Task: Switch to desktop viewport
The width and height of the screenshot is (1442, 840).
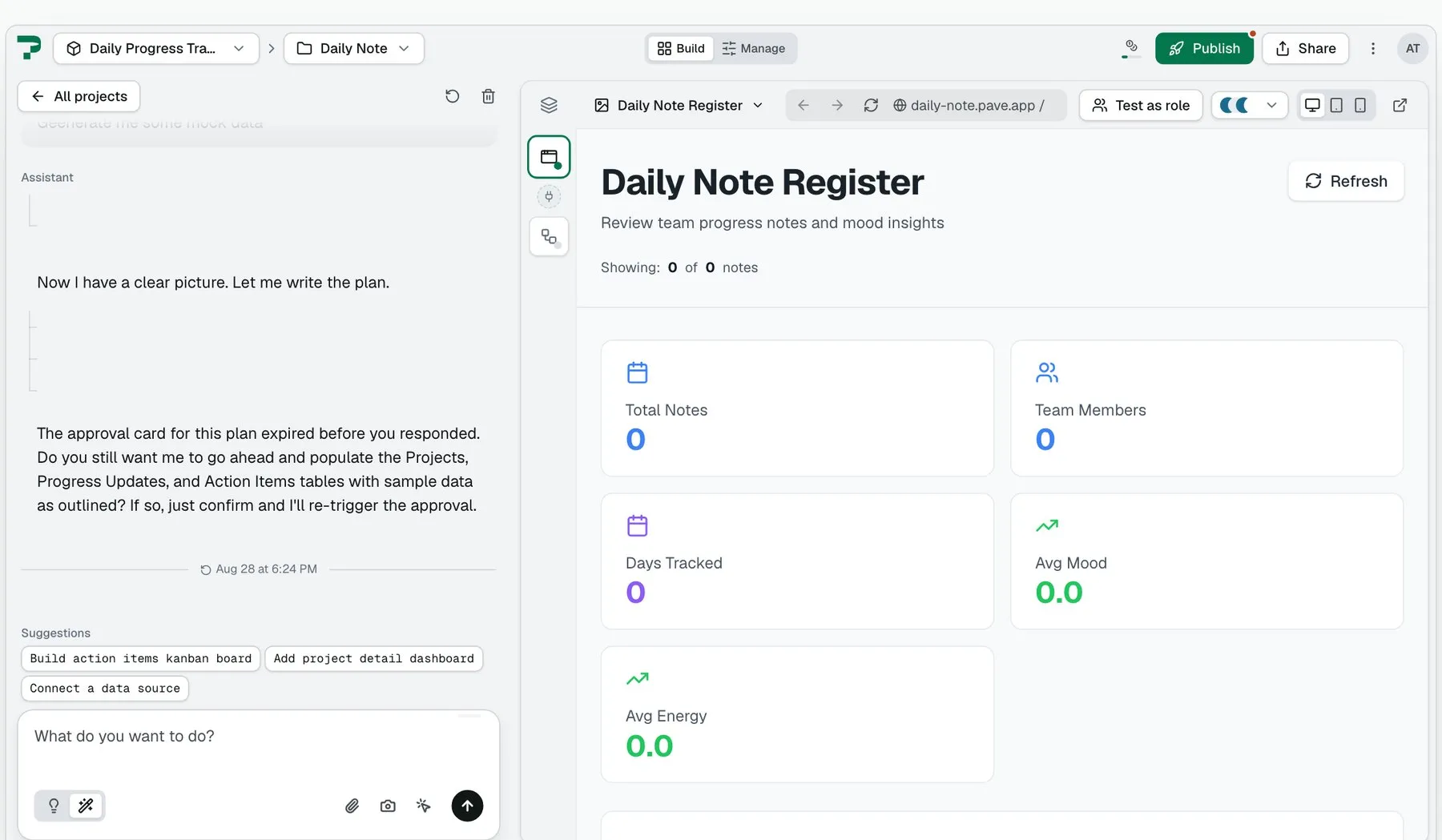Action: [1312, 105]
